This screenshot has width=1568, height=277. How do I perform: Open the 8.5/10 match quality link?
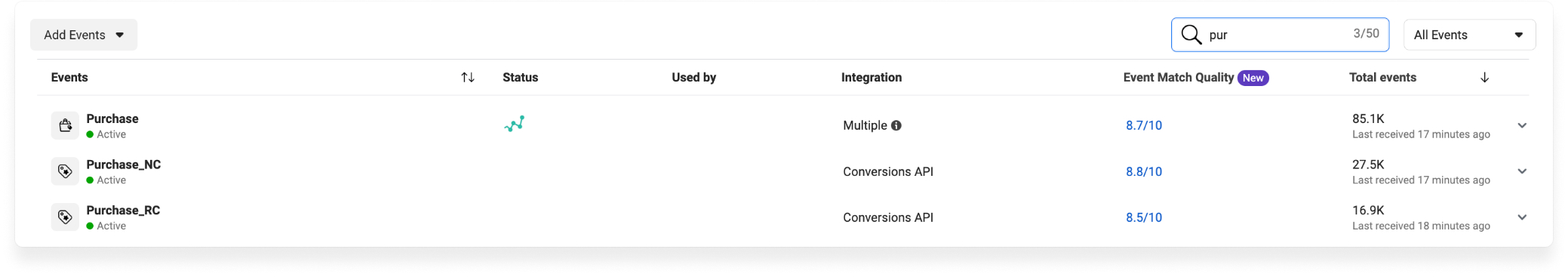coord(1144,217)
